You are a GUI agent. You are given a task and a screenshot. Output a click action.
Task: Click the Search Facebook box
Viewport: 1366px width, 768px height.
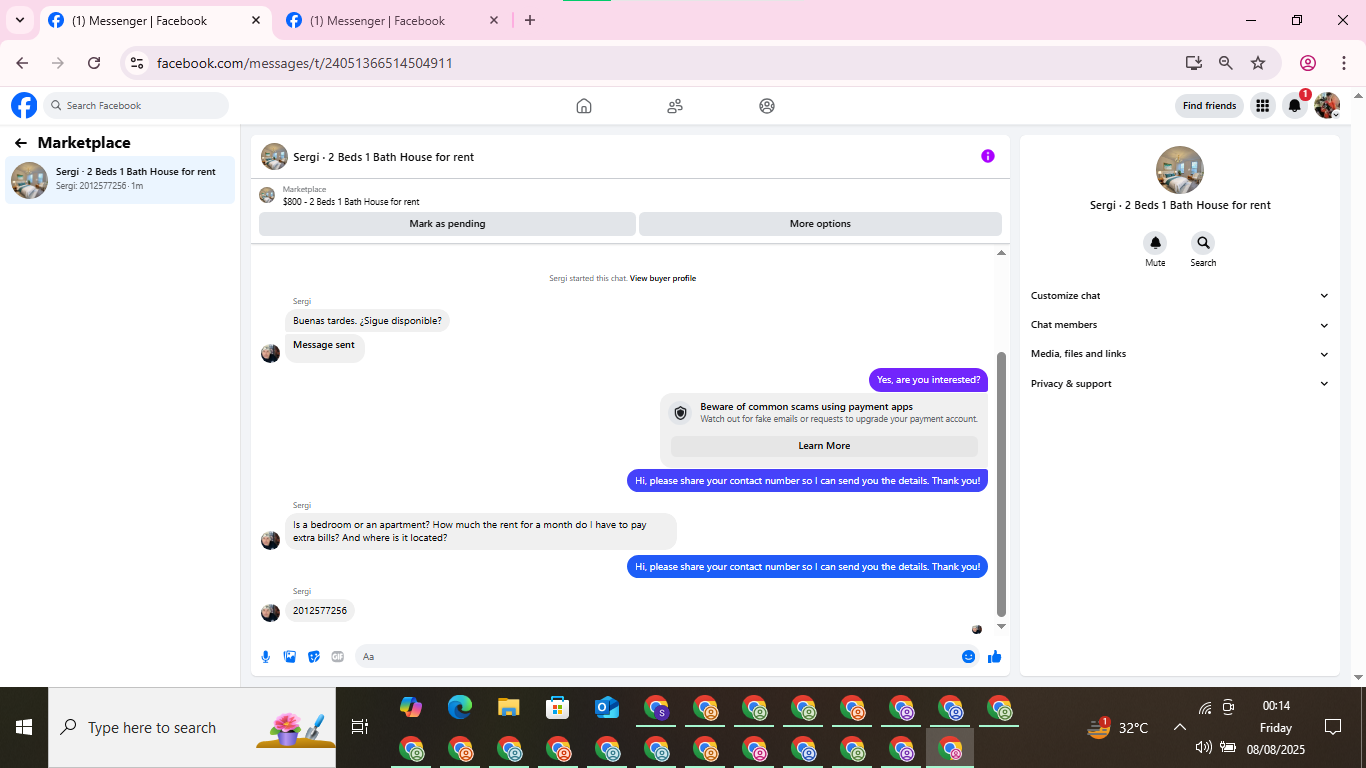tap(137, 106)
